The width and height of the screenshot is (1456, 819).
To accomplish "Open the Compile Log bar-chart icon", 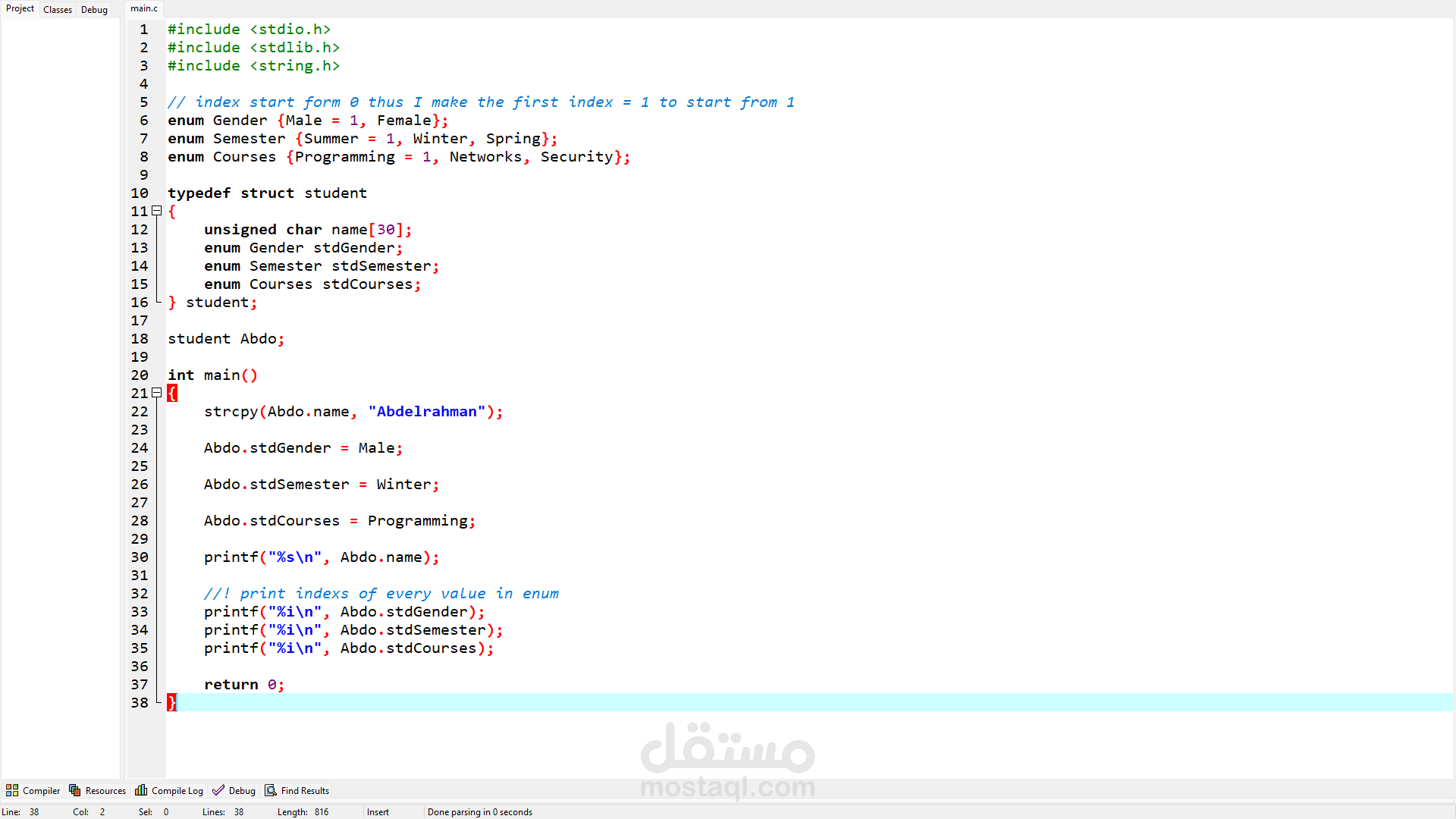I will [x=141, y=790].
